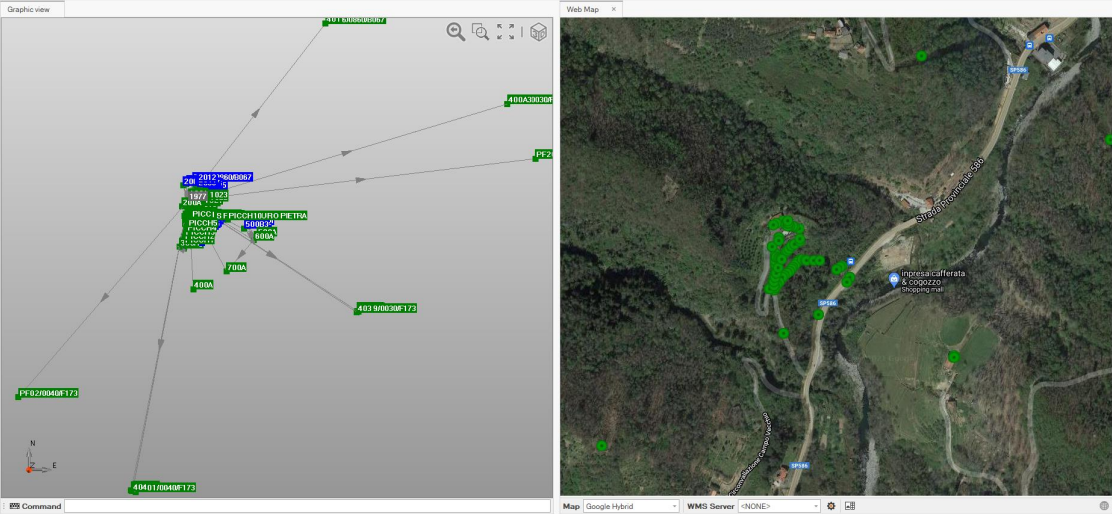Select point label 700A in graphic view

pyautogui.click(x=236, y=268)
